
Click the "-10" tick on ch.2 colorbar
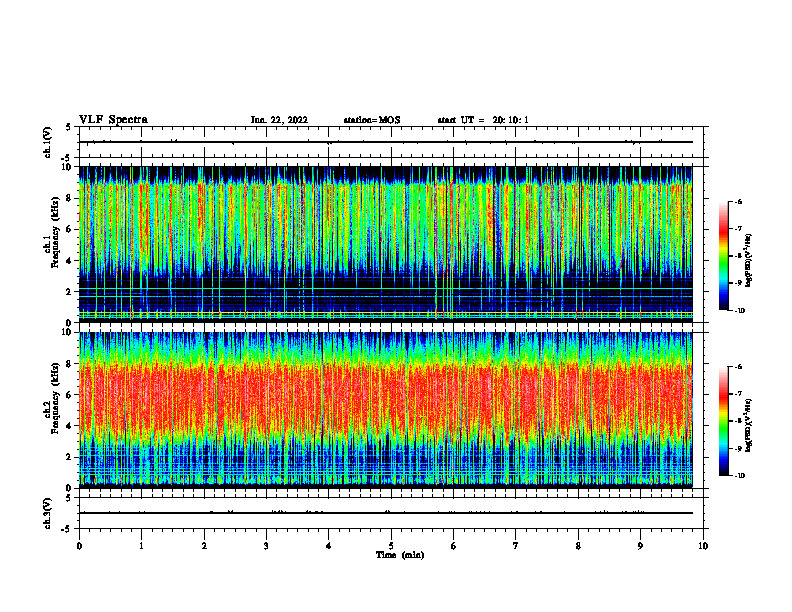(x=740, y=476)
